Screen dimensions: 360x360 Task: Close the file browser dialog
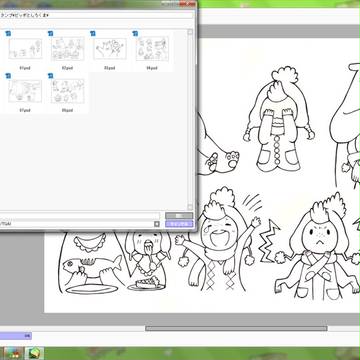pos(187,4)
